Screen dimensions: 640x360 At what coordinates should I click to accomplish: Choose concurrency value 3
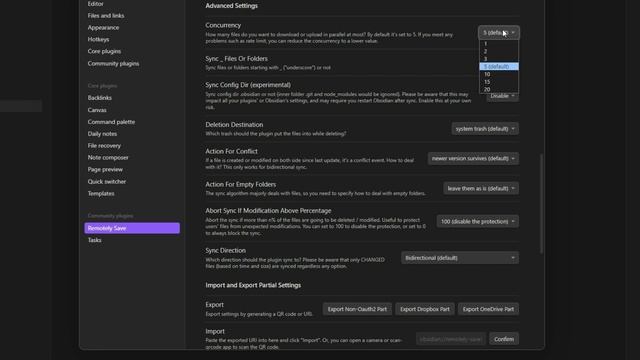click(x=499, y=59)
